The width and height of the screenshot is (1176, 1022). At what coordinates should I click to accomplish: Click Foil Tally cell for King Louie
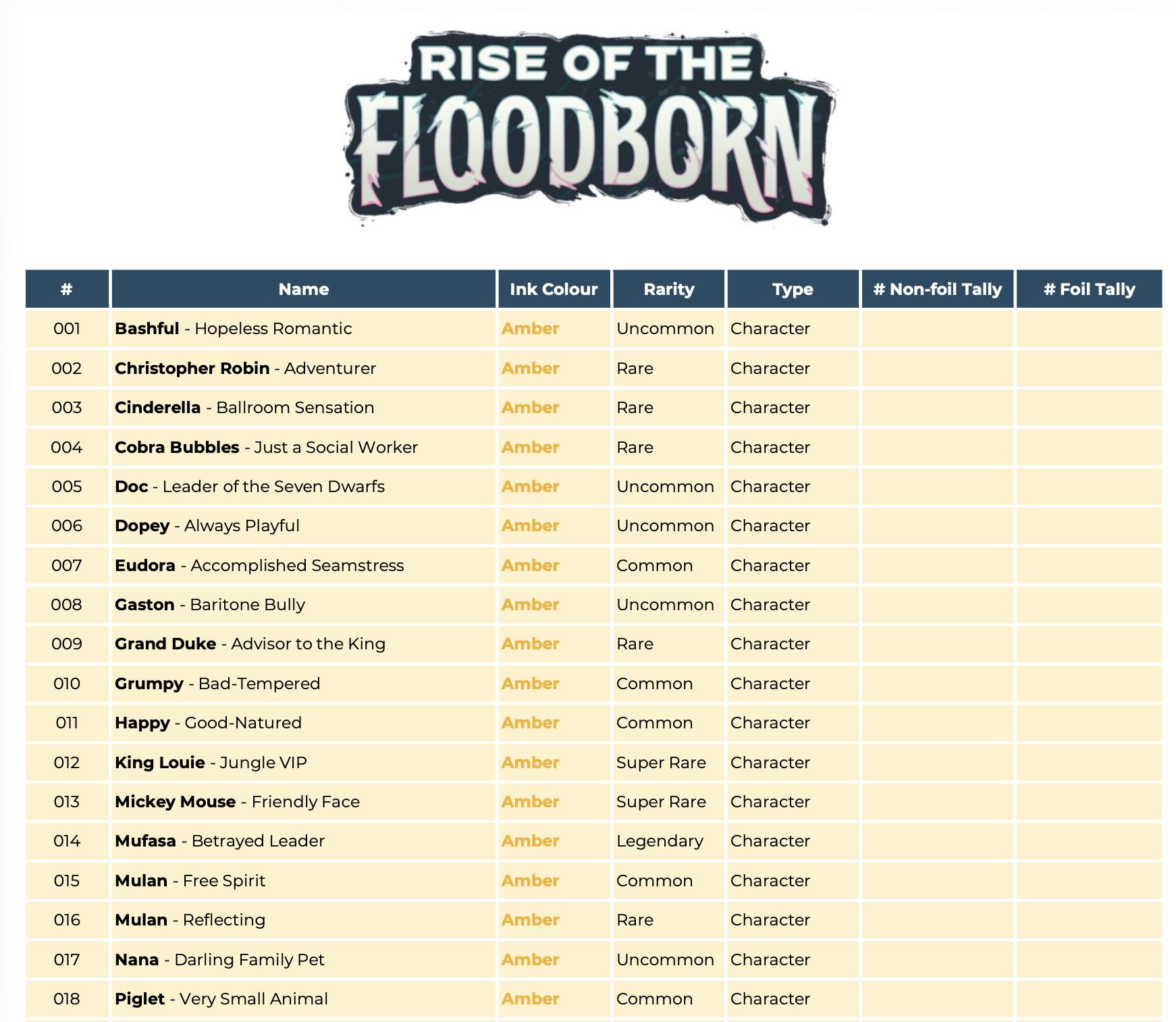(x=1090, y=762)
